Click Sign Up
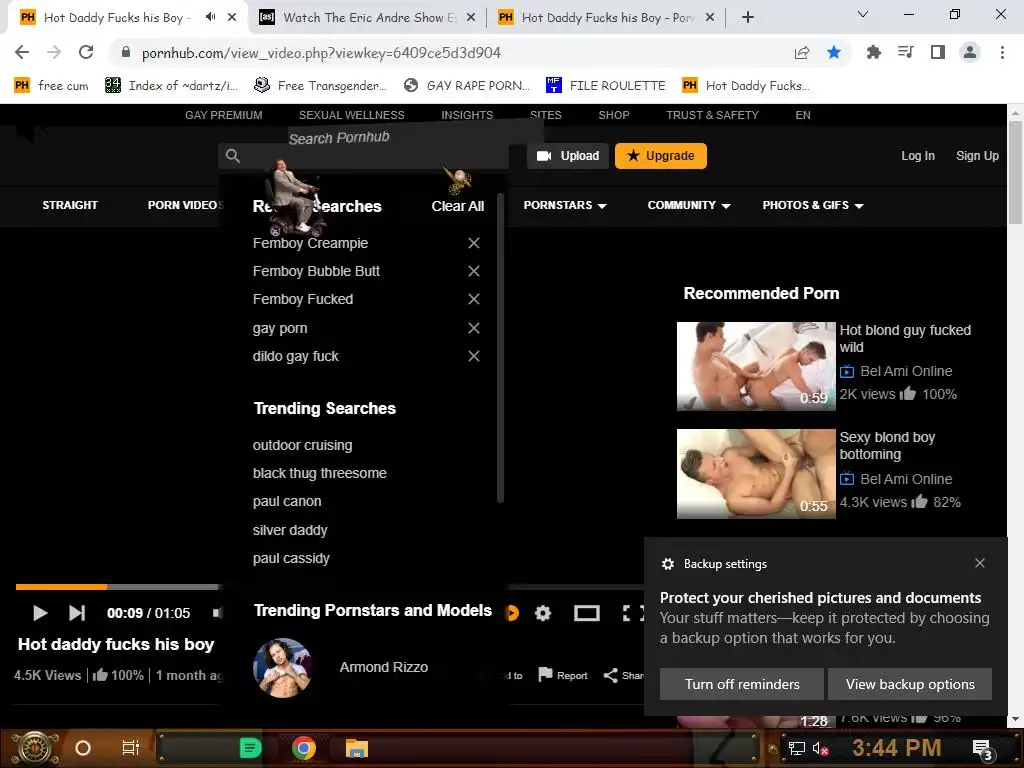 click(977, 155)
